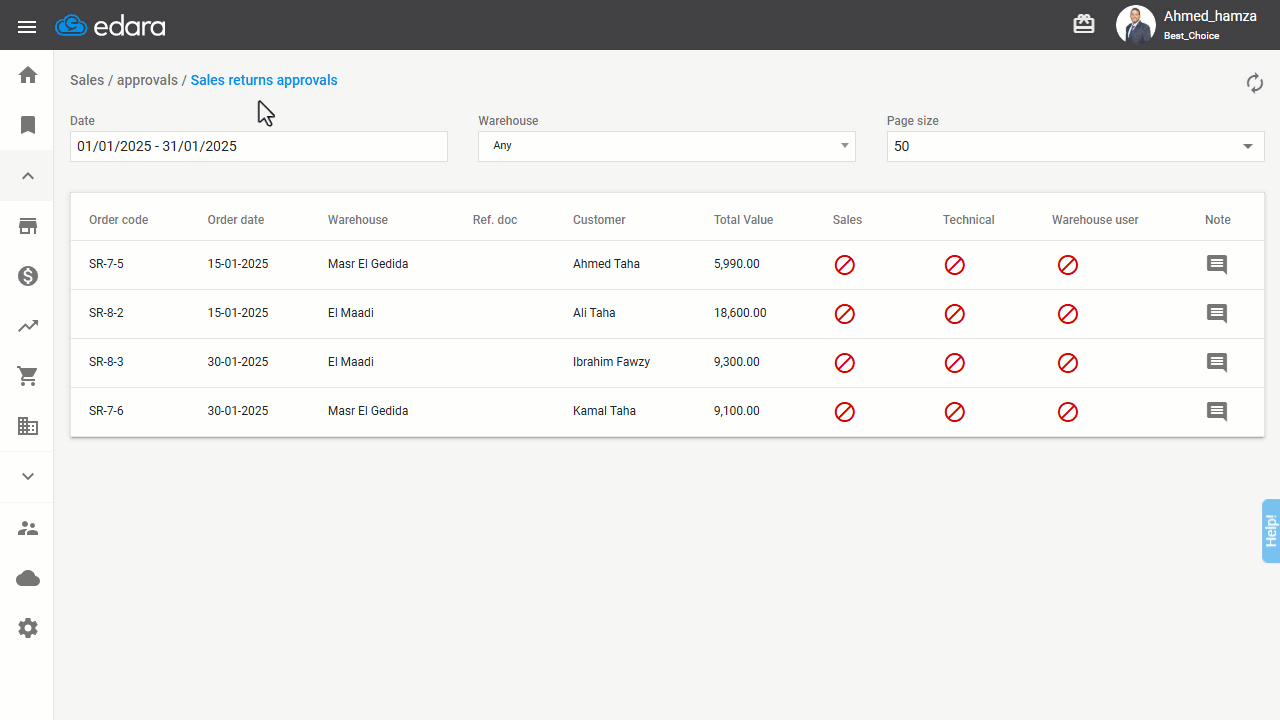The width and height of the screenshot is (1280, 720).
Task: Toggle Sales approval for SR-8-3
Action: click(845, 363)
